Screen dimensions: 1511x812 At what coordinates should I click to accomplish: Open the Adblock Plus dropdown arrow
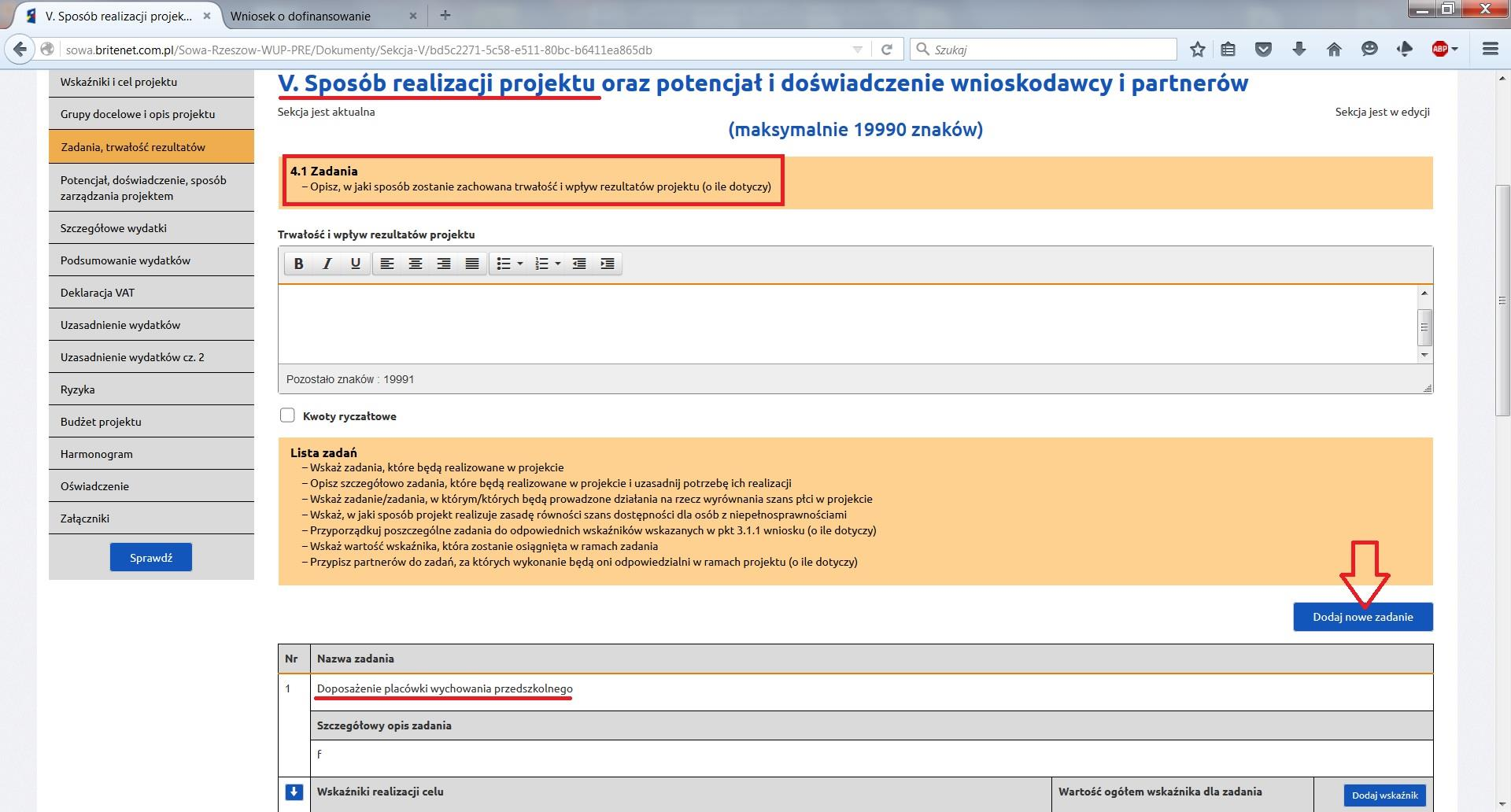click(x=1454, y=50)
